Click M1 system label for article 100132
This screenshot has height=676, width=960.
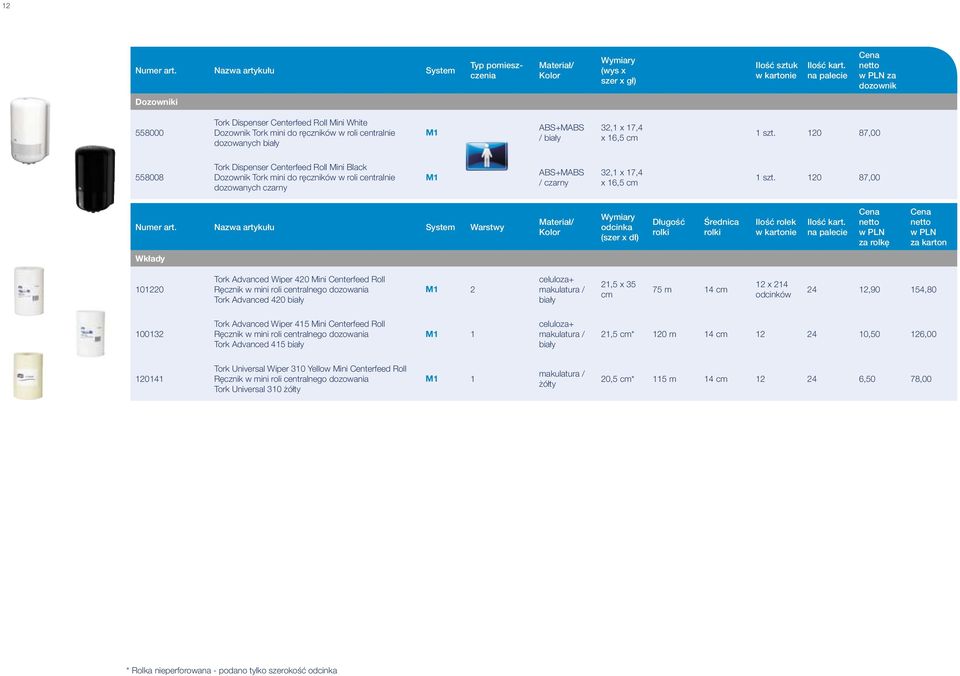click(x=432, y=334)
